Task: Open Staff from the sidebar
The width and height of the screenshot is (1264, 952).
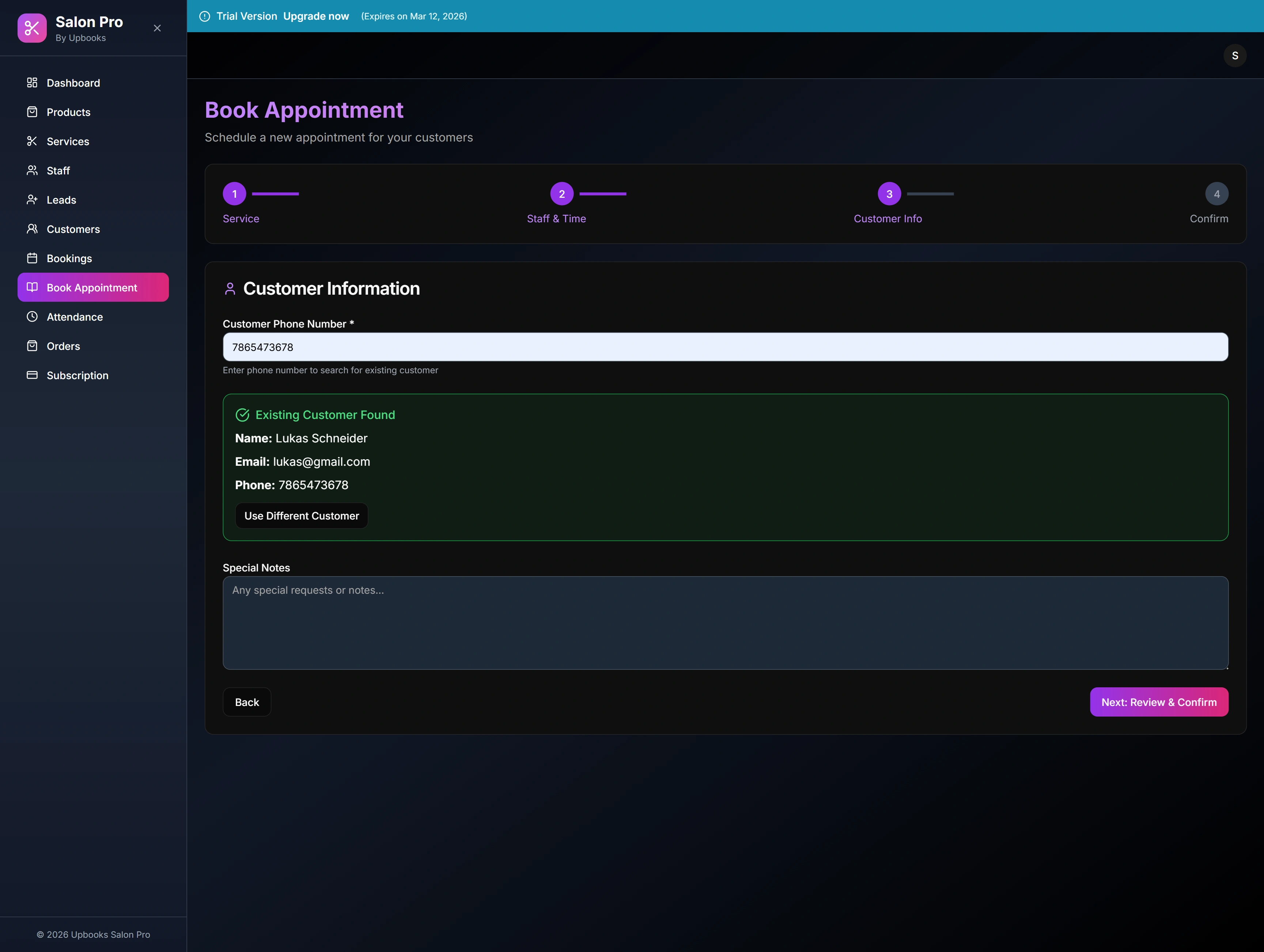Action: 58,170
